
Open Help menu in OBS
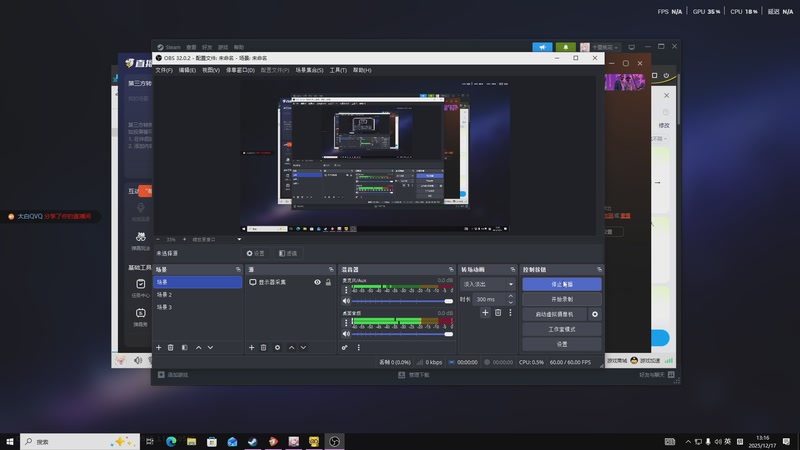point(362,70)
